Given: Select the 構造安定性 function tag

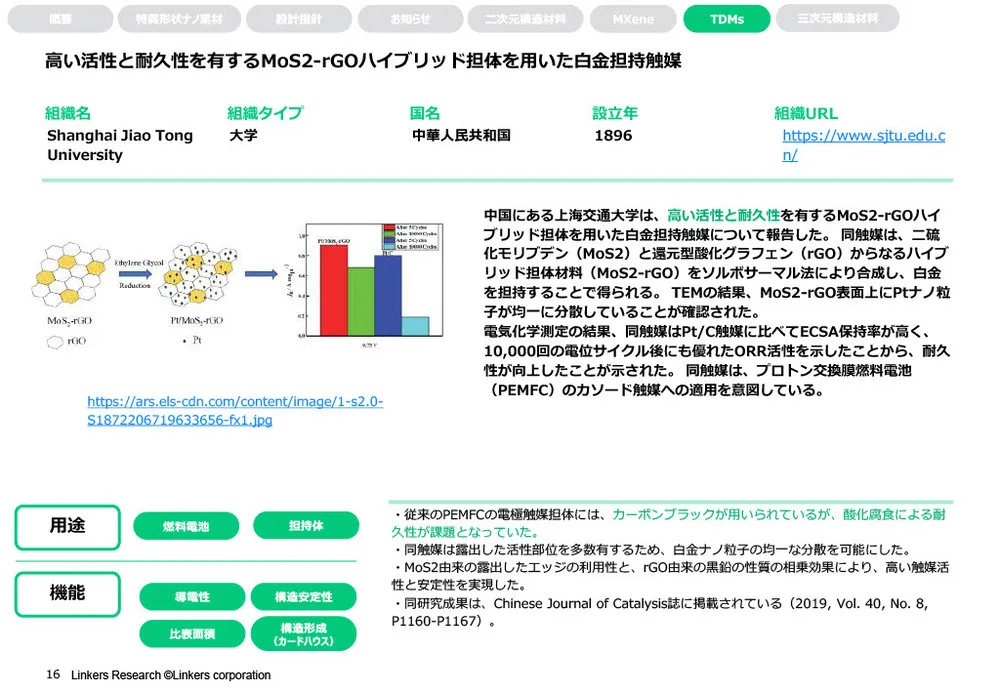Looking at the screenshot, I should pyautogui.click(x=307, y=597).
